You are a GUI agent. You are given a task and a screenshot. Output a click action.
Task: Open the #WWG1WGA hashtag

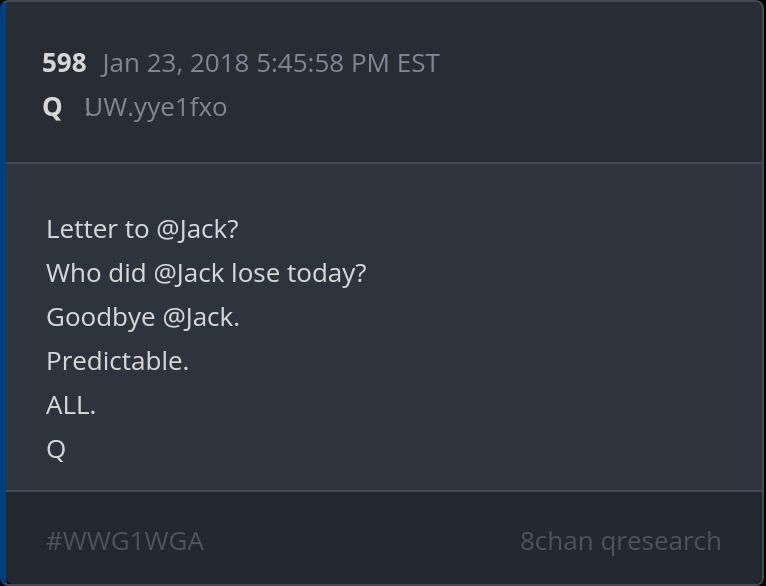[125, 542]
